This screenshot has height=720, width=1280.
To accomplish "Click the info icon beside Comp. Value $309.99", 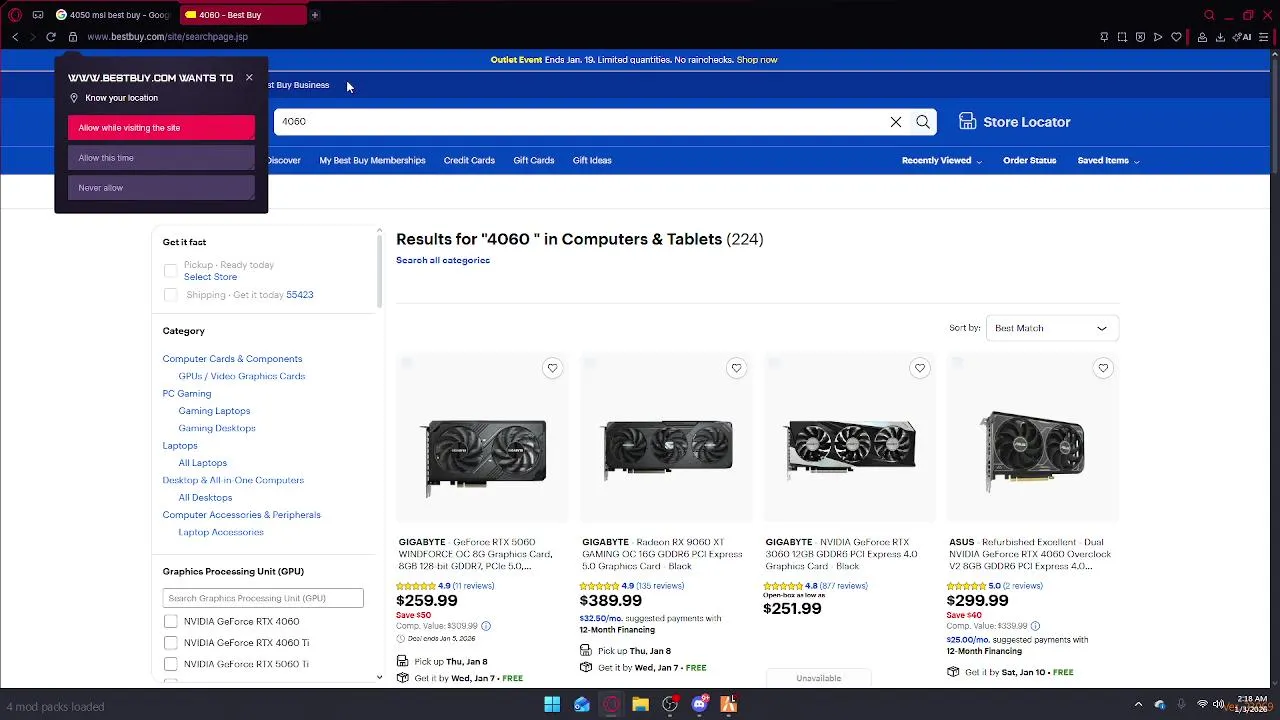I will click(x=486, y=626).
